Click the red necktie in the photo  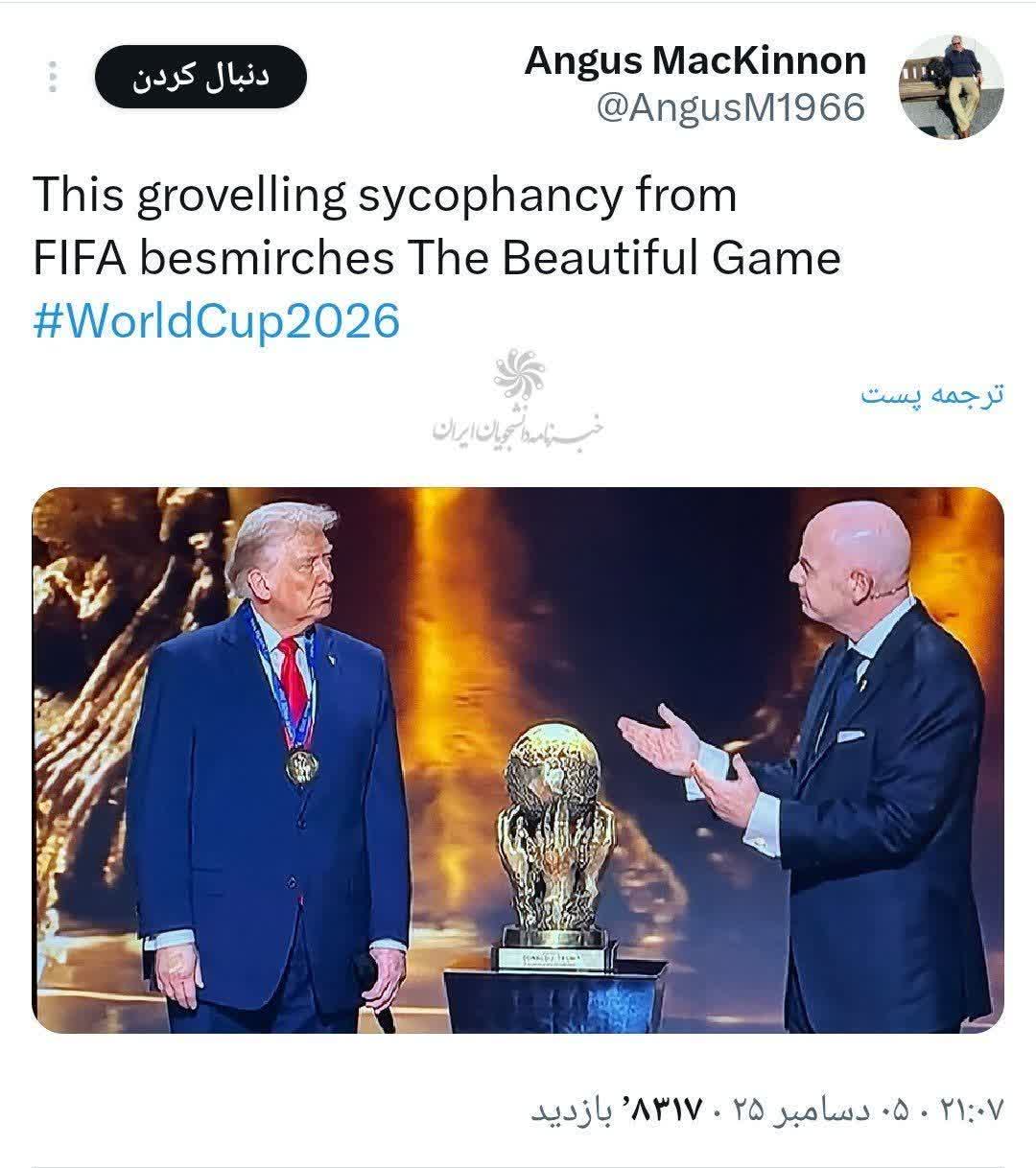pyautogui.click(x=293, y=683)
